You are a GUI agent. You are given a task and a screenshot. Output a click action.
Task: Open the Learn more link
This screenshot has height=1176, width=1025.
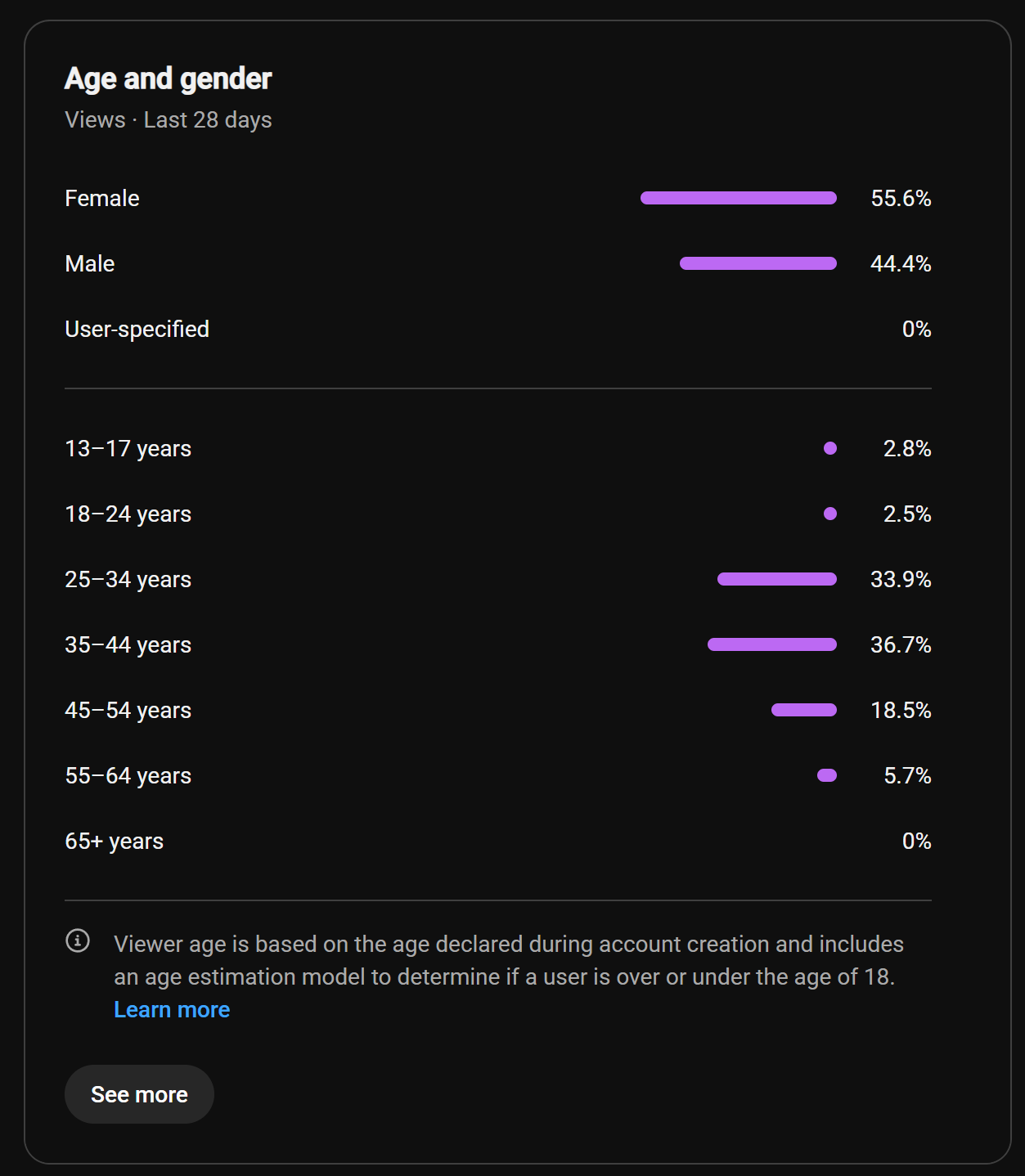pos(172,1010)
